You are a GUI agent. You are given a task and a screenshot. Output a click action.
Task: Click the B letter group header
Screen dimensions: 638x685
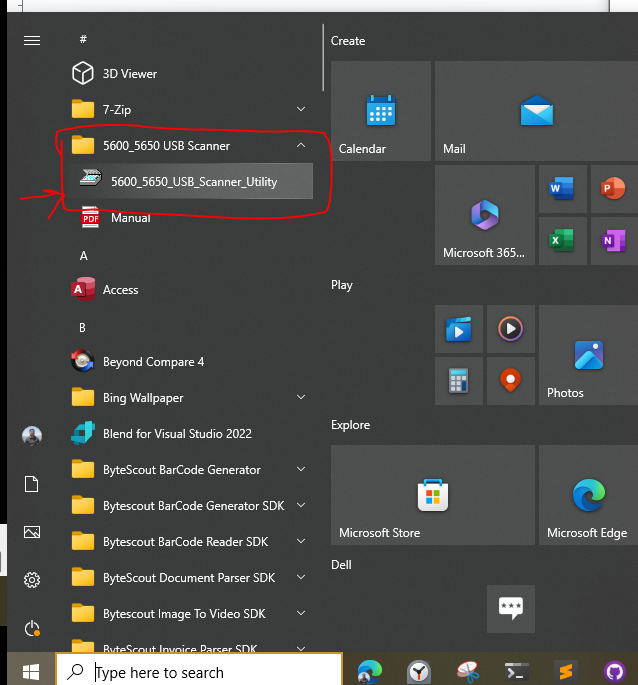click(82, 328)
